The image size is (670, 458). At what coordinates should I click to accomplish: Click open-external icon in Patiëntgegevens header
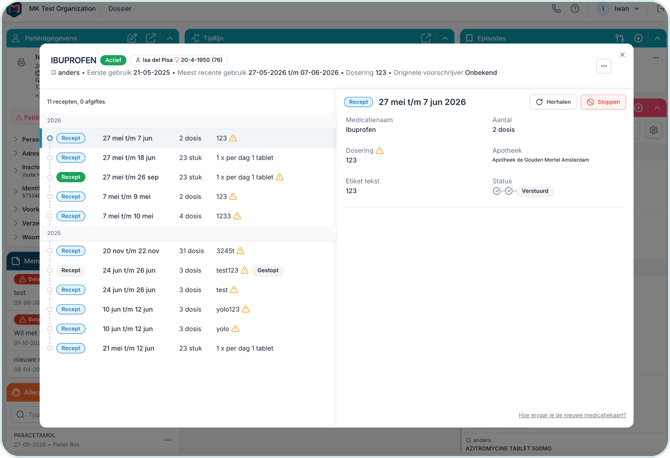click(151, 38)
